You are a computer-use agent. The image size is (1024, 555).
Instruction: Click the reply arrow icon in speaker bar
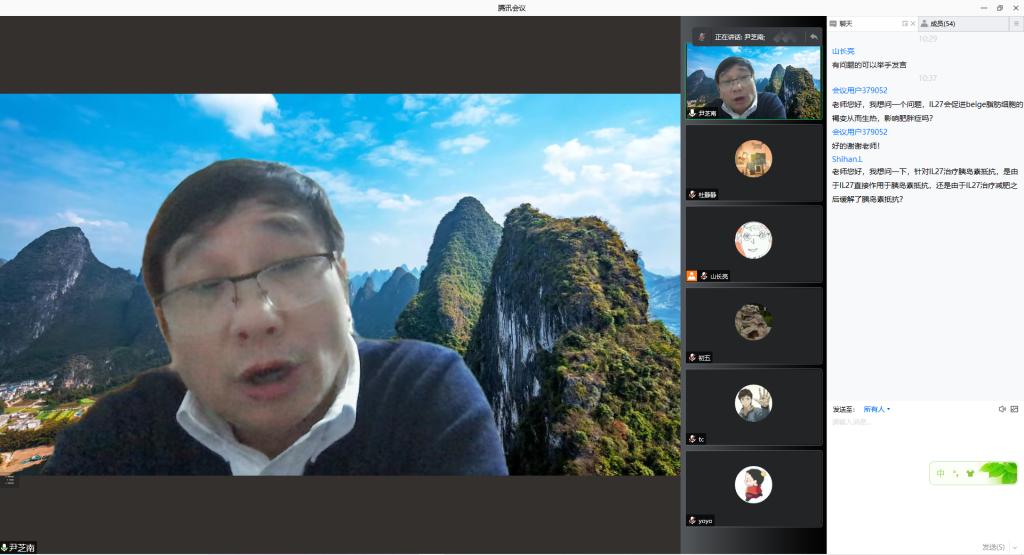[x=813, y=36]
